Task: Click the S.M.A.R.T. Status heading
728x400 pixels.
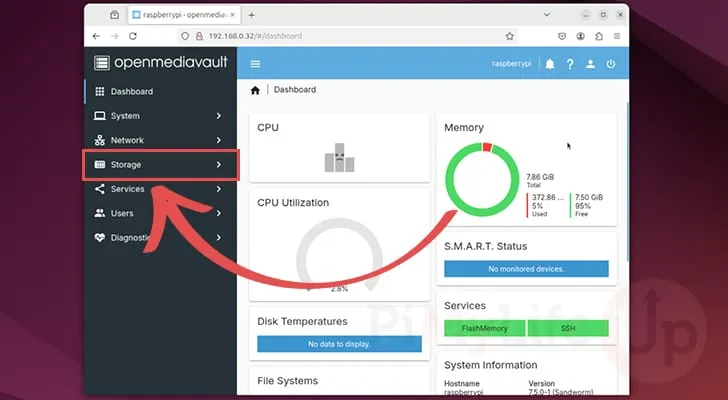Action: (486, 246)
